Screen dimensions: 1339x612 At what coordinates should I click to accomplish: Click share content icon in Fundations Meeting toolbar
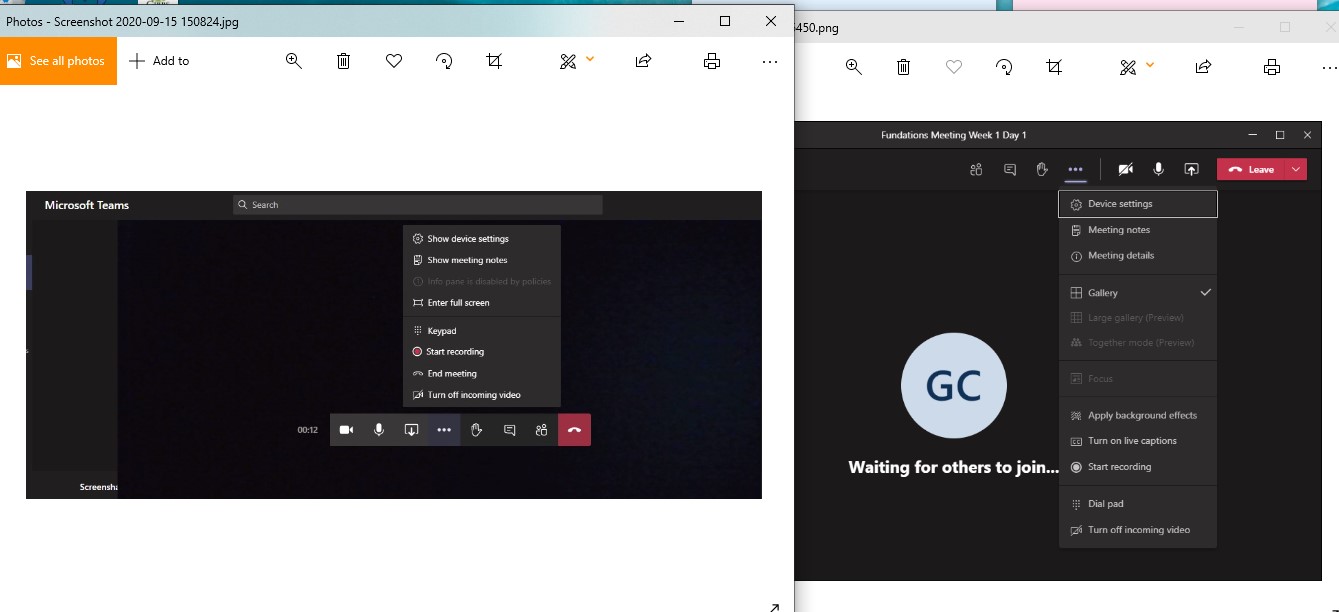(1191, 170)
